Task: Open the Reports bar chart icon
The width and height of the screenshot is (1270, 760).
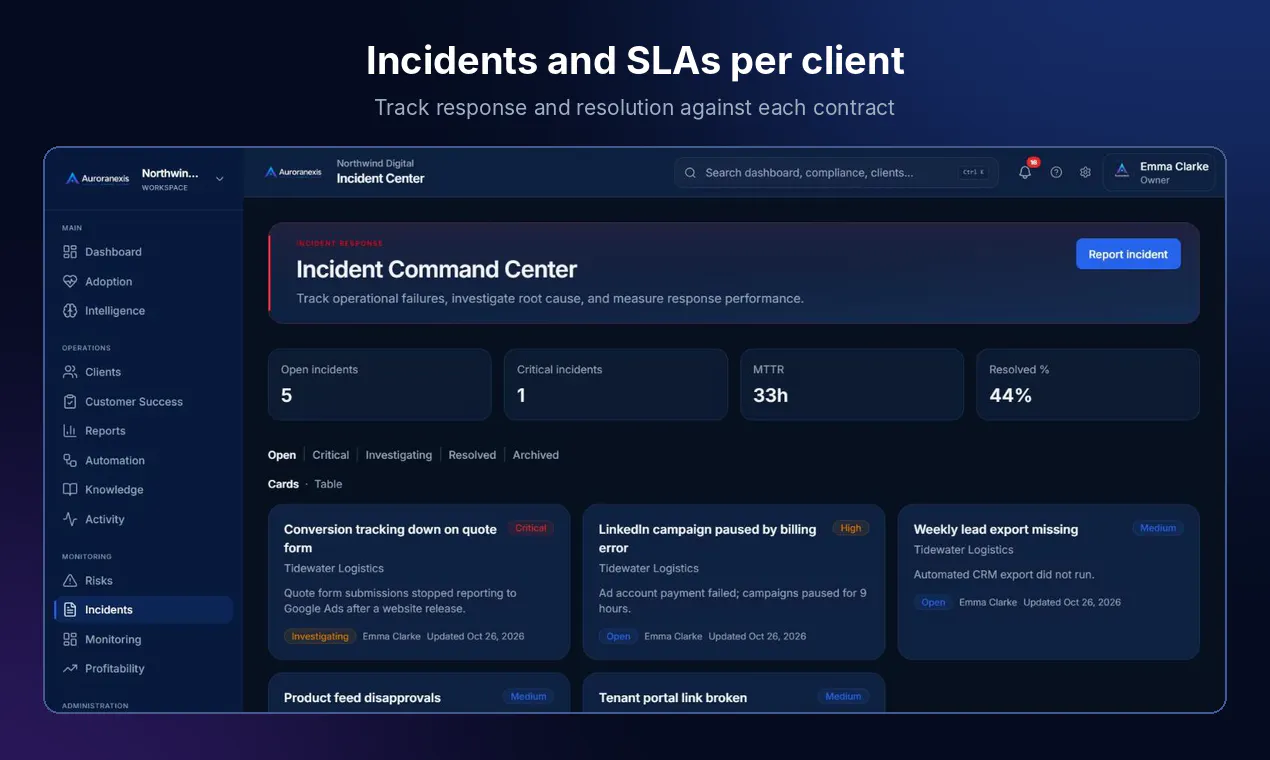Action: (x=70, y=431)
